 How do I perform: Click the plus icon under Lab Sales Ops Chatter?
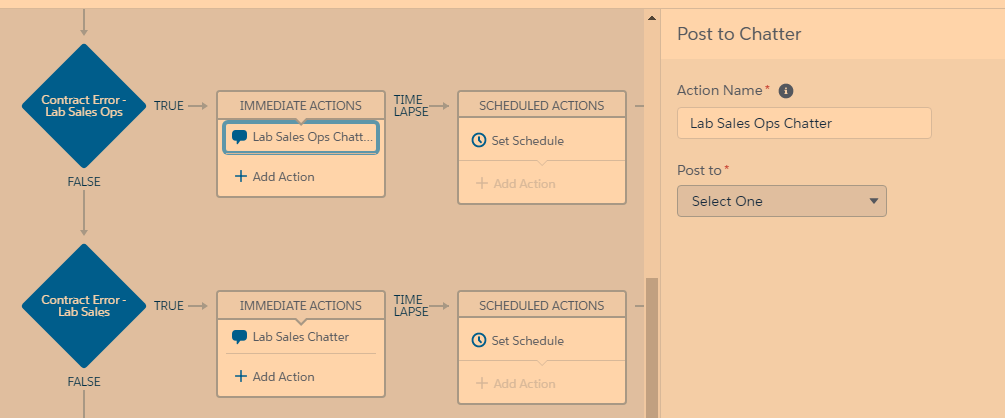point(240,177)
